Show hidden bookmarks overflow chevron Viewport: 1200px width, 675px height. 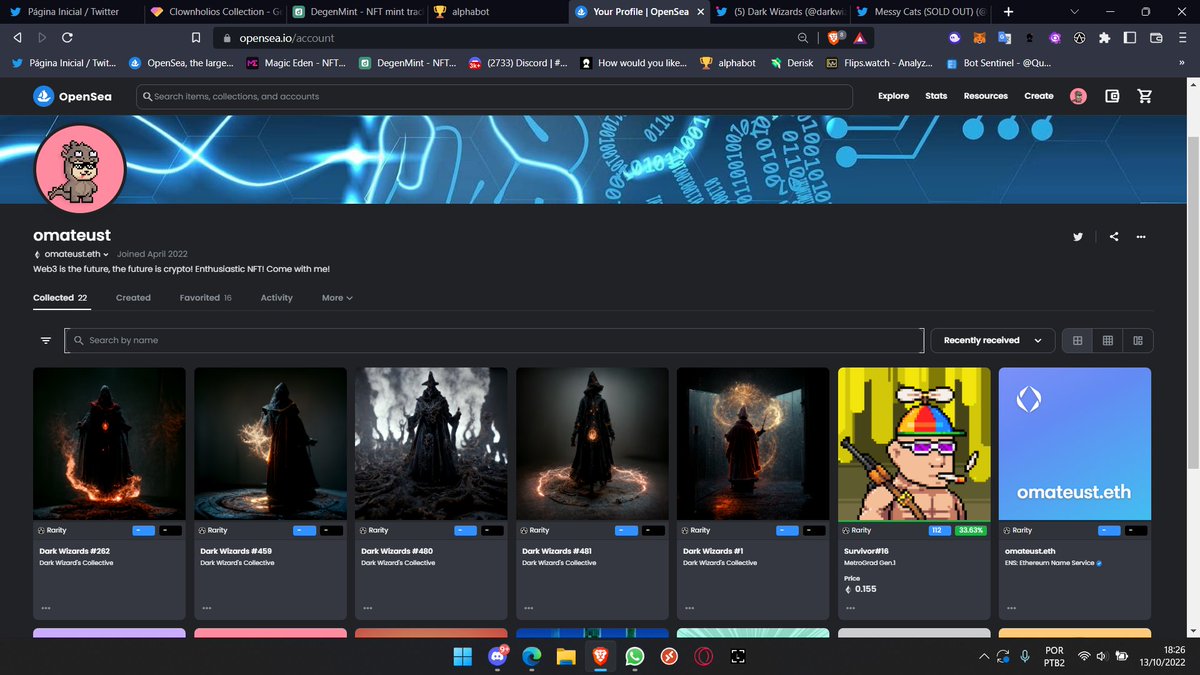click(1182, 62)
